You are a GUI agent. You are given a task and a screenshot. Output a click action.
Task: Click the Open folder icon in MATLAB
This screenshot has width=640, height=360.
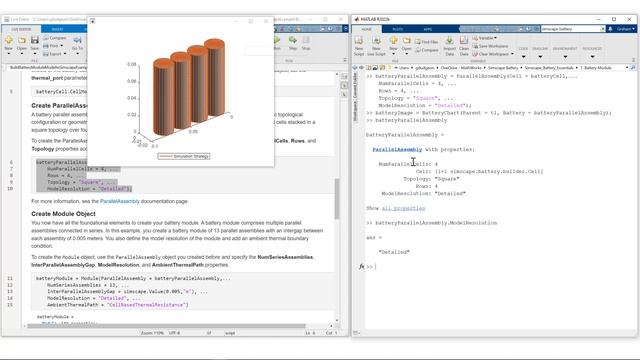[407, 40]
